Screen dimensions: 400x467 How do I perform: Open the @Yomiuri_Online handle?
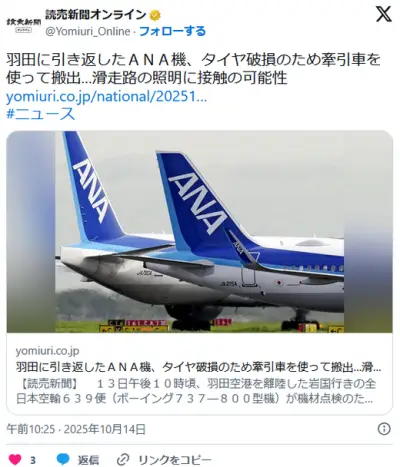(88, 31)
